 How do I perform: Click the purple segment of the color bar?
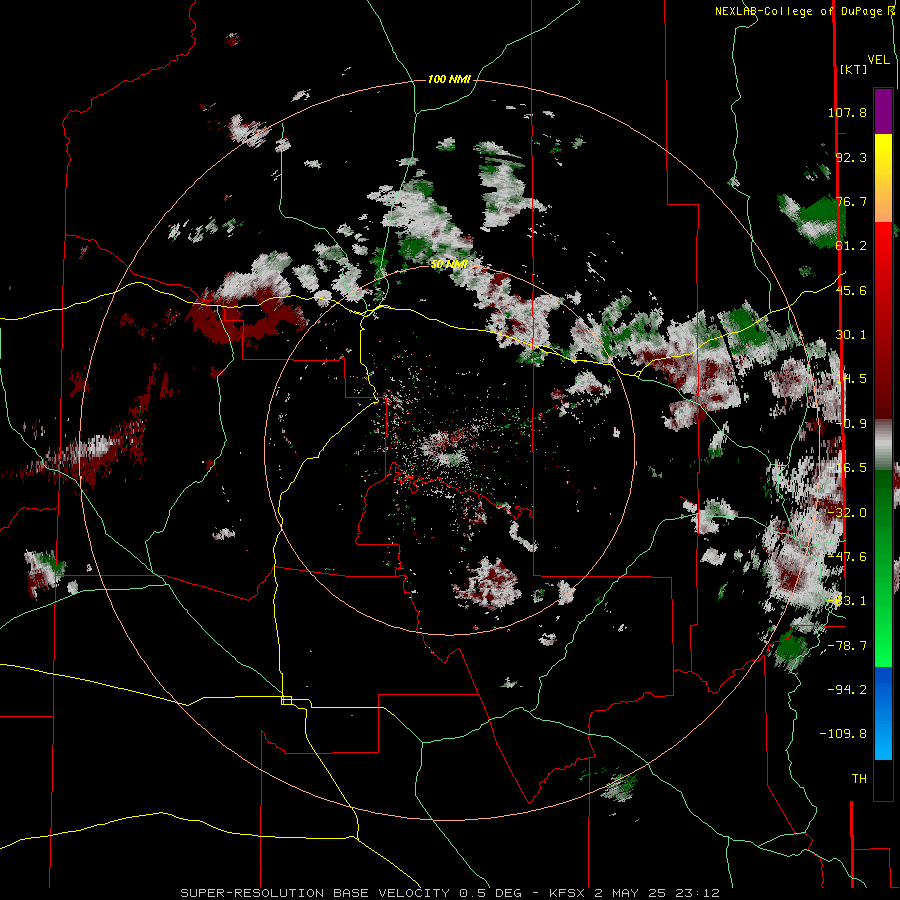883,111
